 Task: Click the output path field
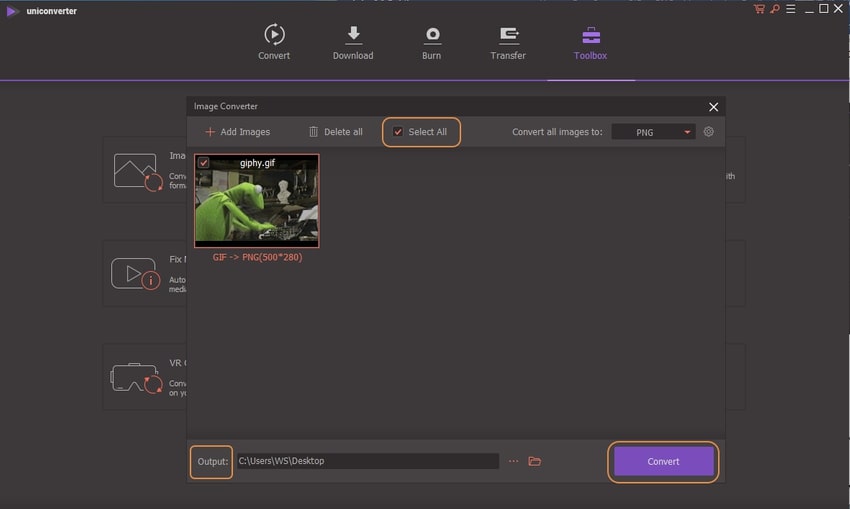click(366, 461)
